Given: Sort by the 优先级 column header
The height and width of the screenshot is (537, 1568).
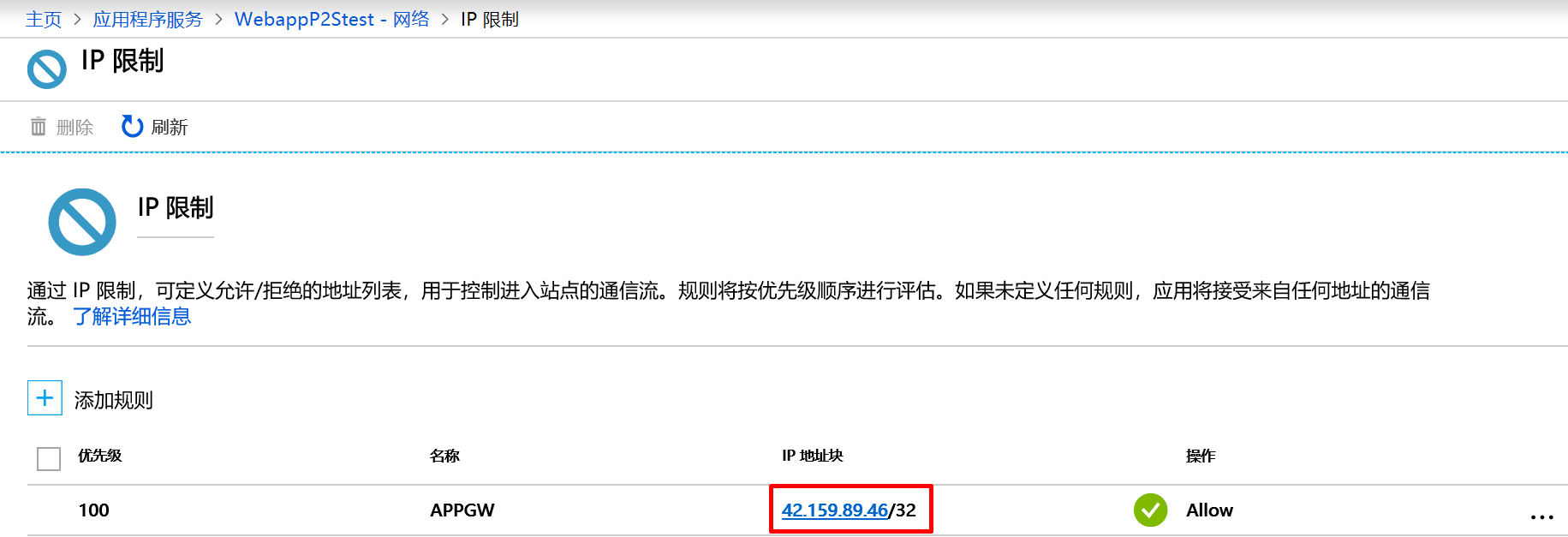Looking at the screenshot, I should point(99,456).
